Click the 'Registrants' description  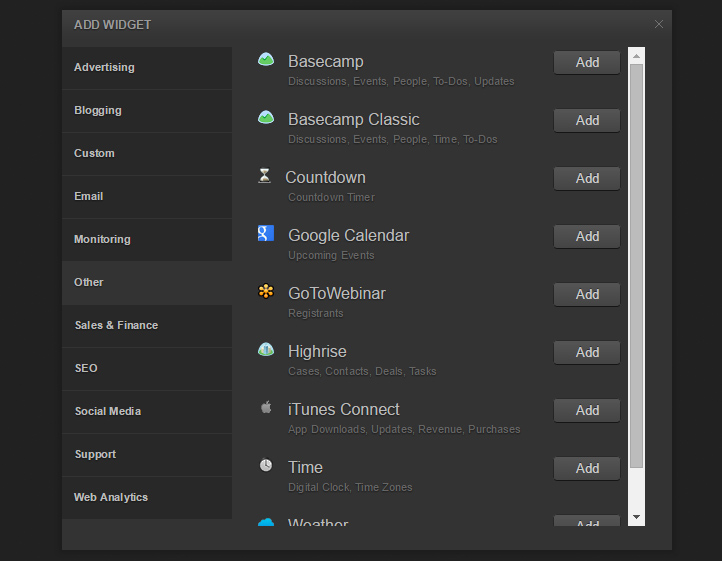315,313
